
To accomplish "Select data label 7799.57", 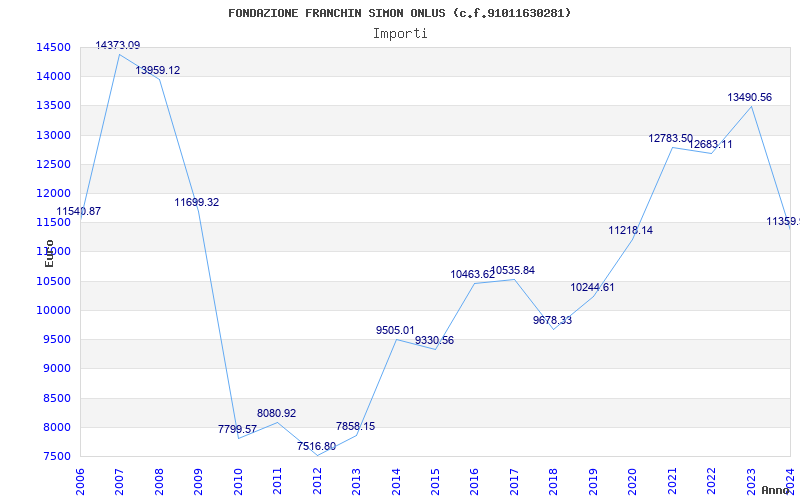I will point(237,430).
